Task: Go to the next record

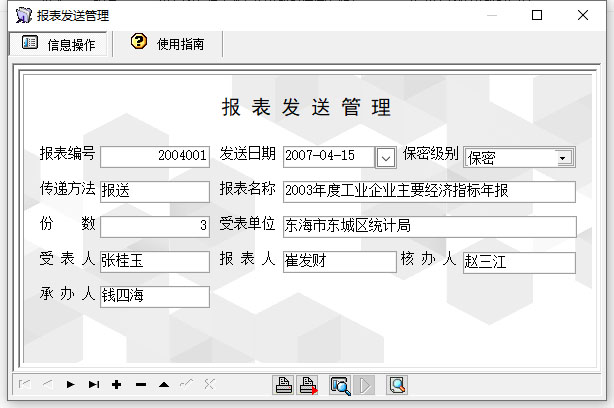Action: click(x=70, y=385)
